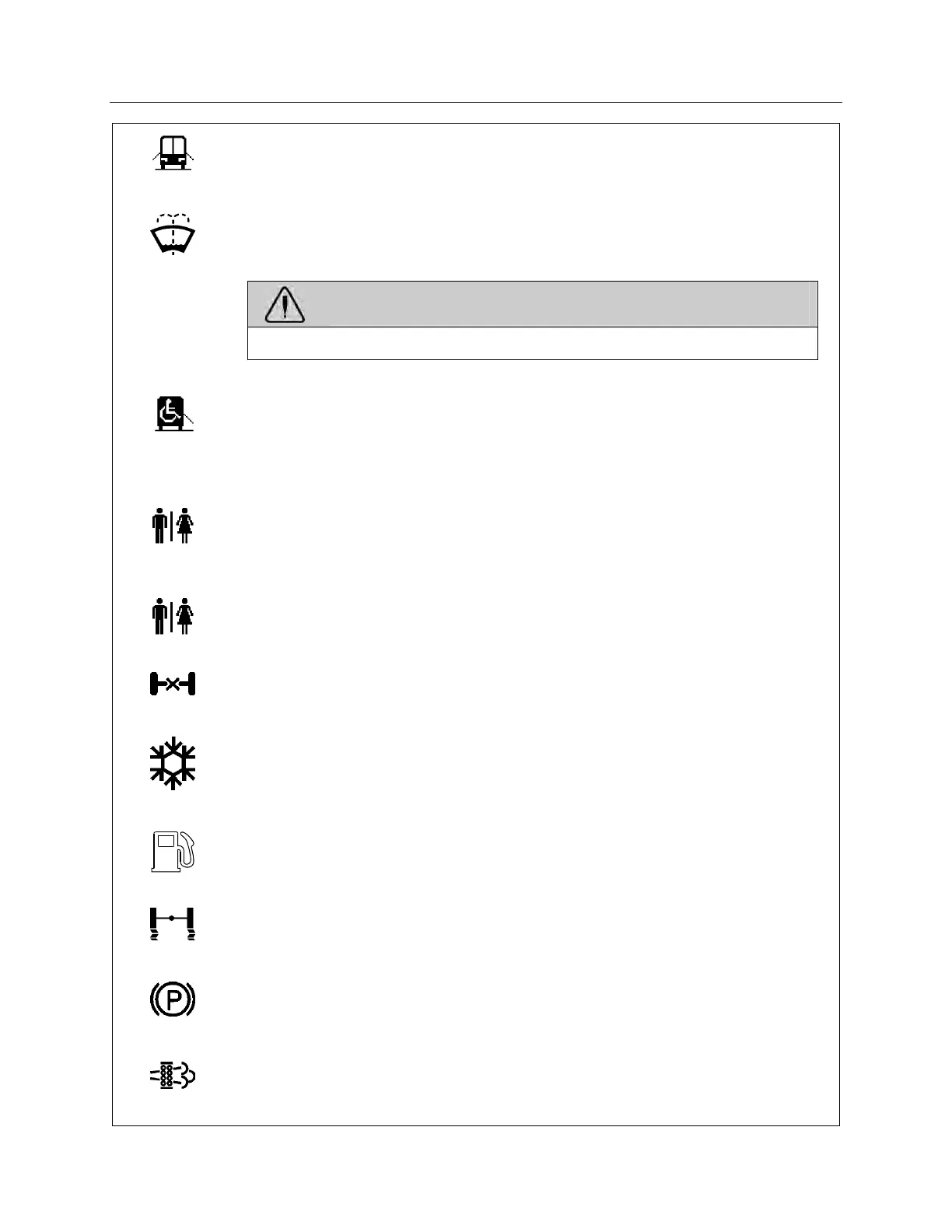Click the X at the center of the axle-lock icon
The image size is (952, 1232).
pos(173,684)
